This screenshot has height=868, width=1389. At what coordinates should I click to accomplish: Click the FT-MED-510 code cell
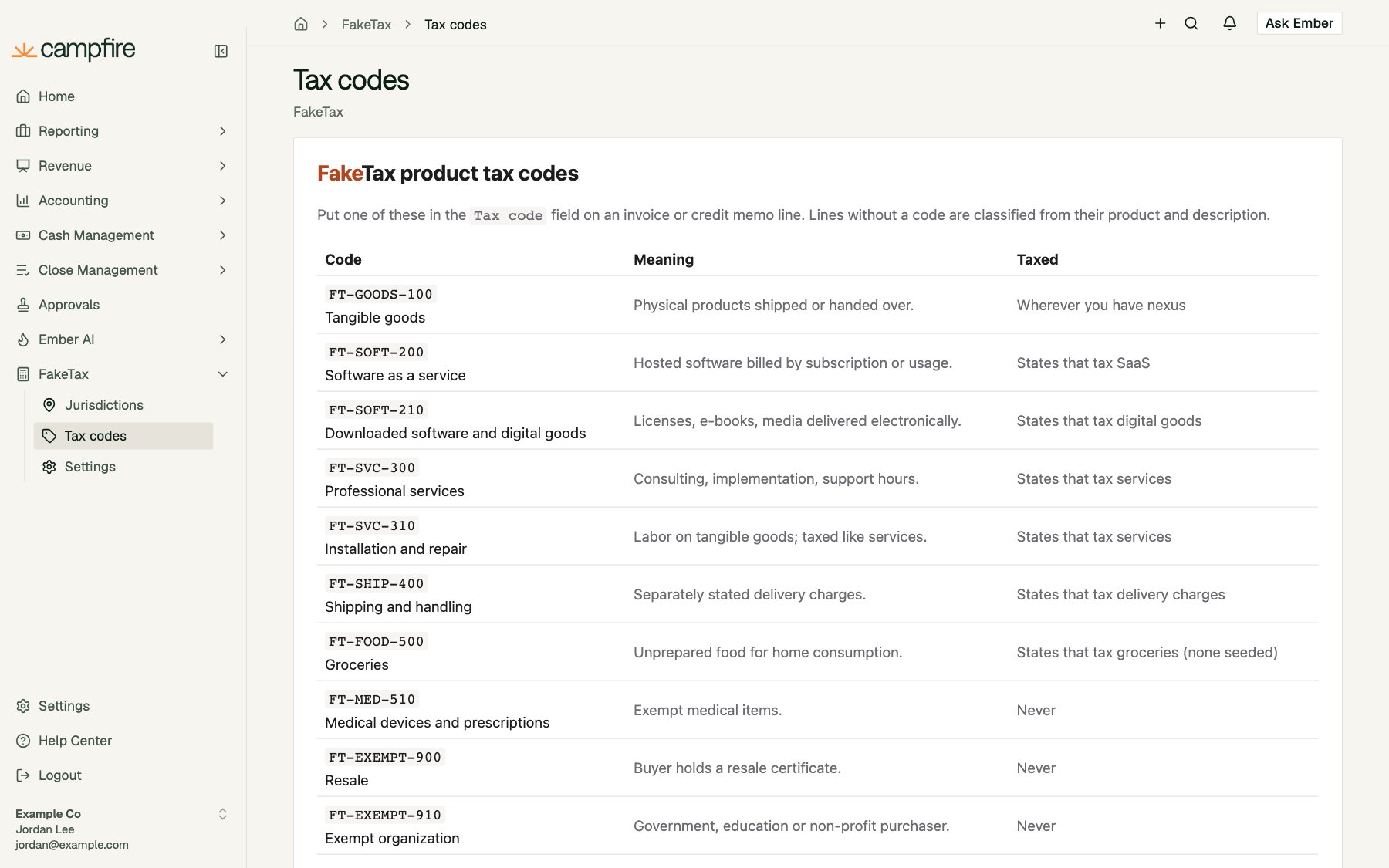click(471, 710)
